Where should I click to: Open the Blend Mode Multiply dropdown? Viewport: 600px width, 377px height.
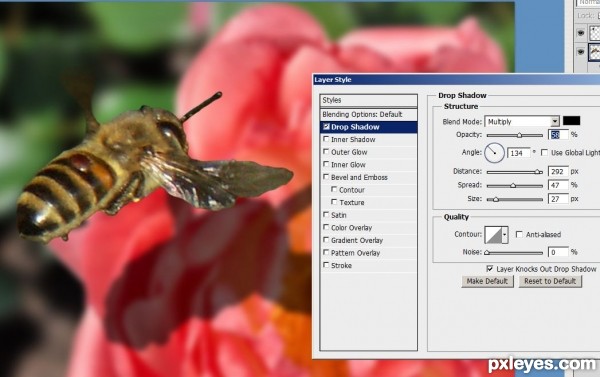point(522,122)
